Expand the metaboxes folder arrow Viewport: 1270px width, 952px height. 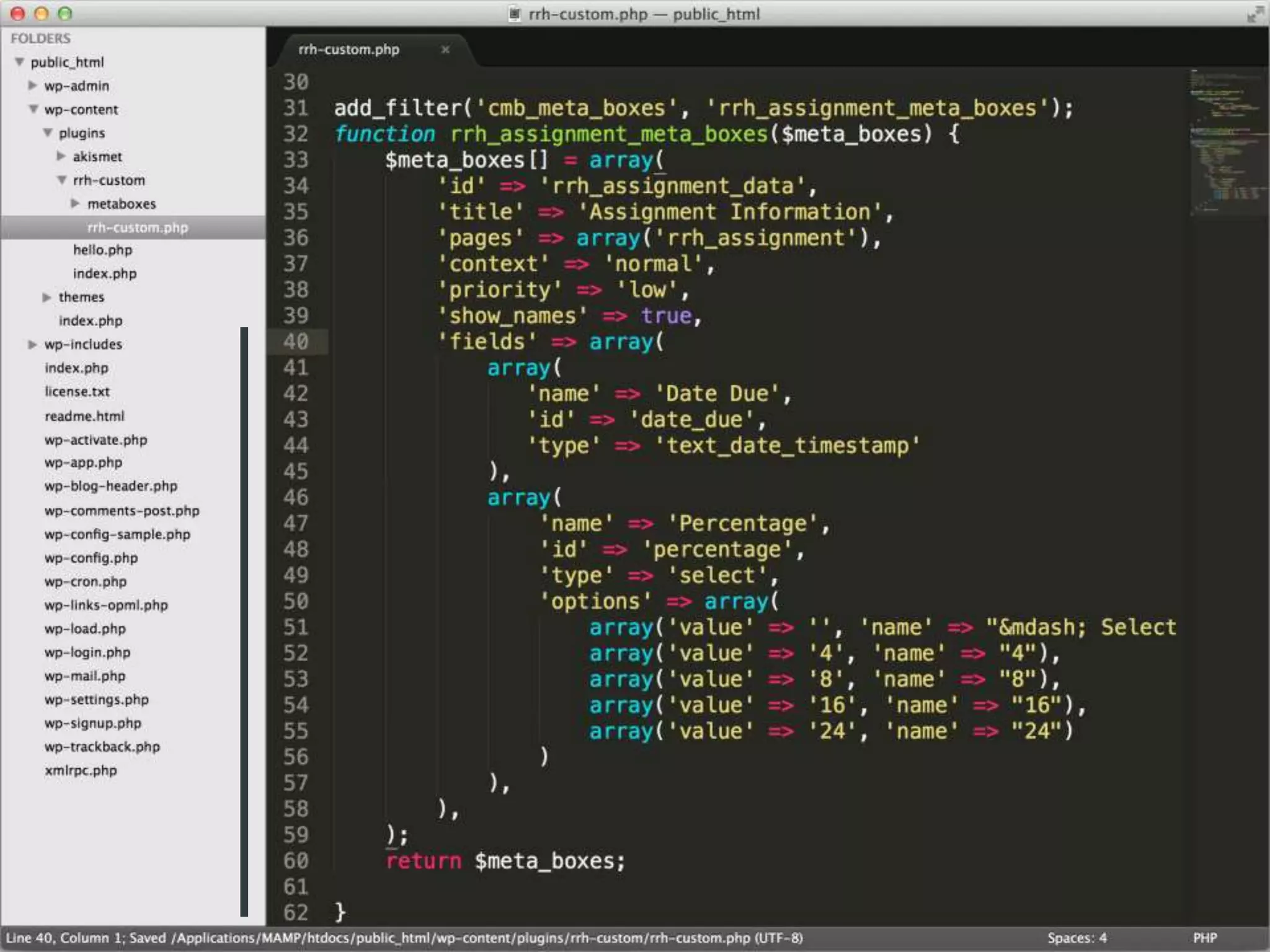(76, 203)
